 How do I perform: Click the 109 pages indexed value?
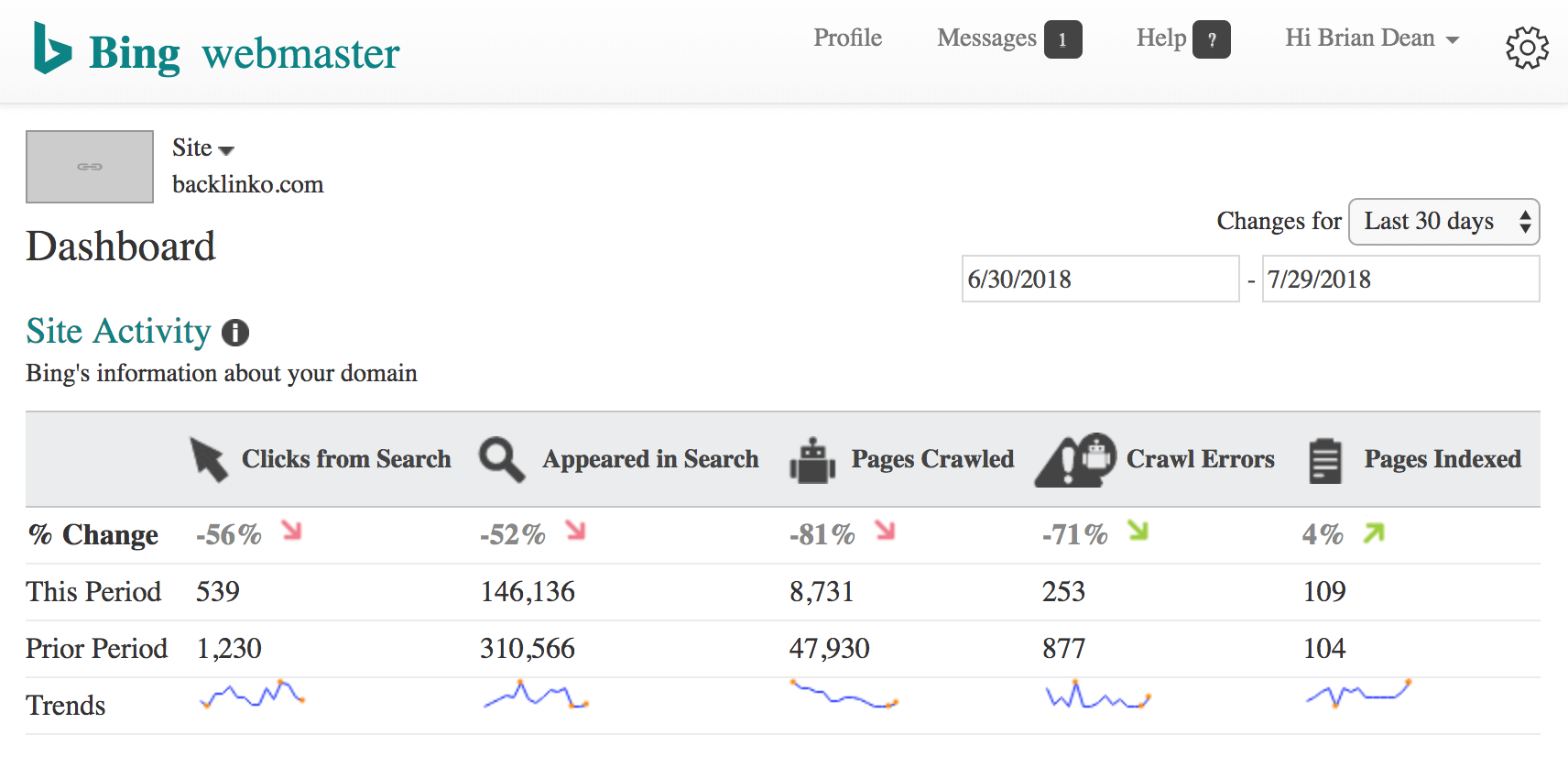pyautogui.click(x=1324, y=592)
